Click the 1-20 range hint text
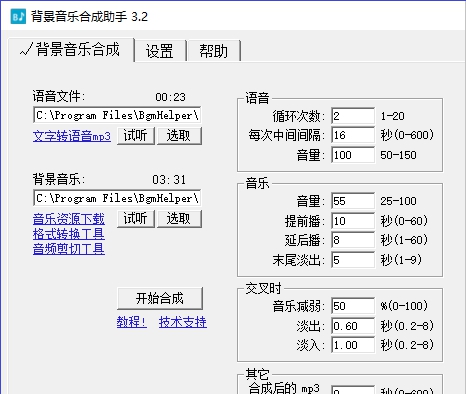 pos(393,116)
